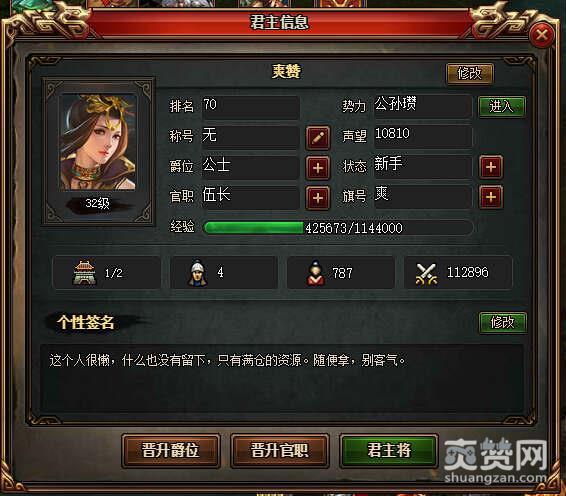Click the population figure icon showing 787
The width and height of the screenshot is (566, 496).
(x=315, y=273)
